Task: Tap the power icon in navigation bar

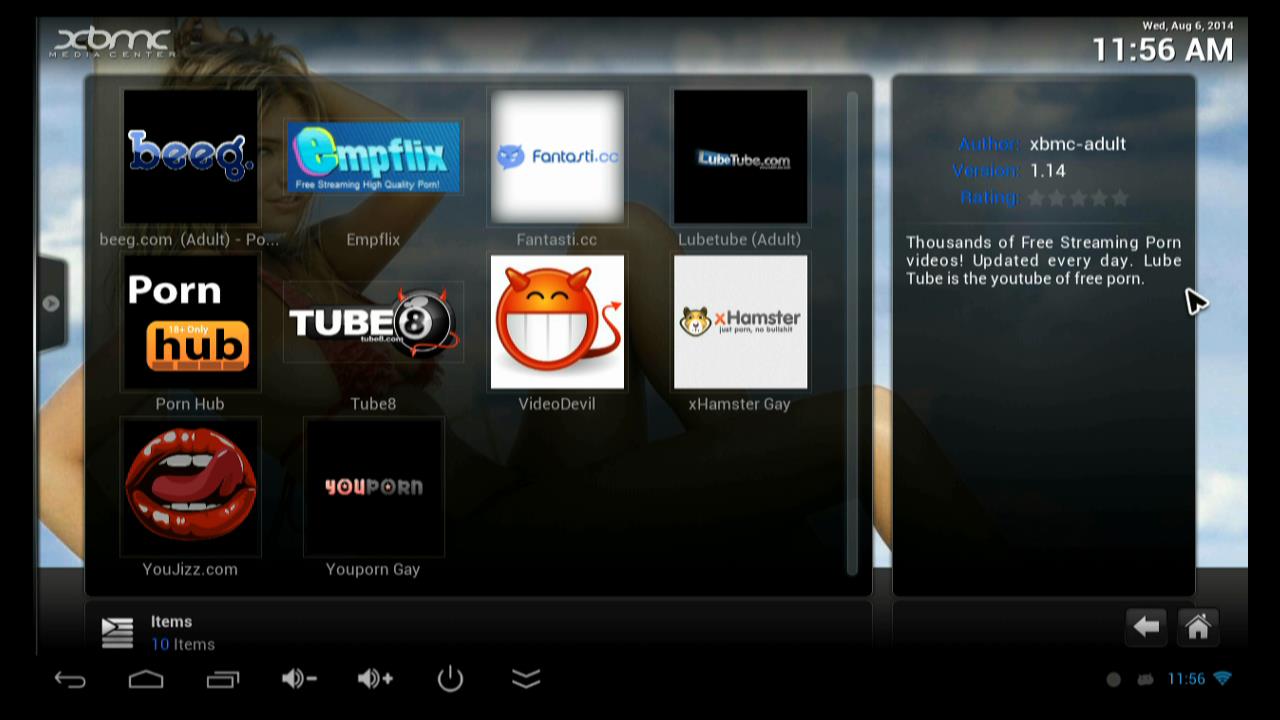Action: tap(450, 679)
